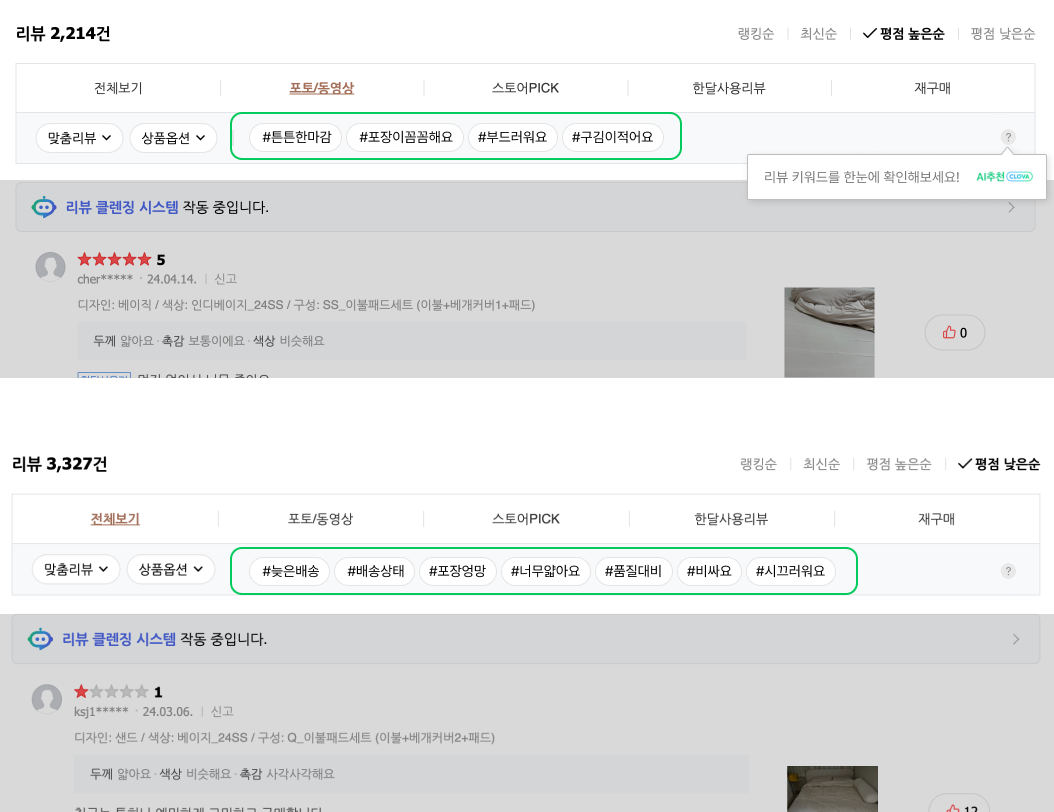
Task: Click the AI추천 CLOVA badge in tooltip
Action: [1004, 177]
